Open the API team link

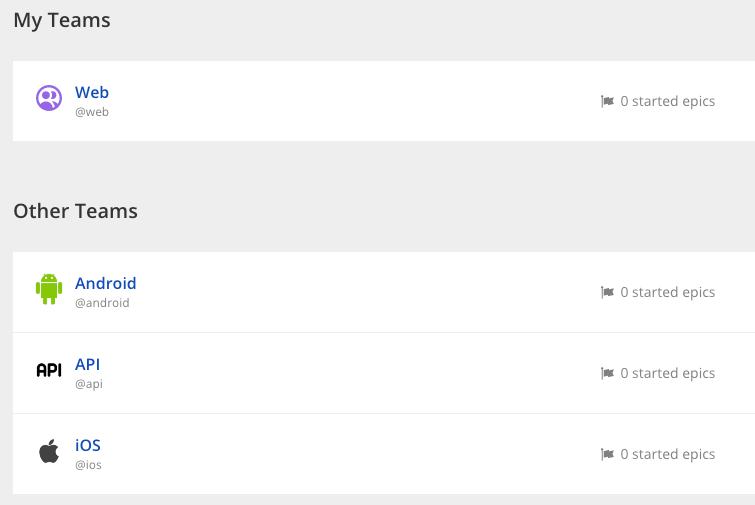tap(88, 365)
